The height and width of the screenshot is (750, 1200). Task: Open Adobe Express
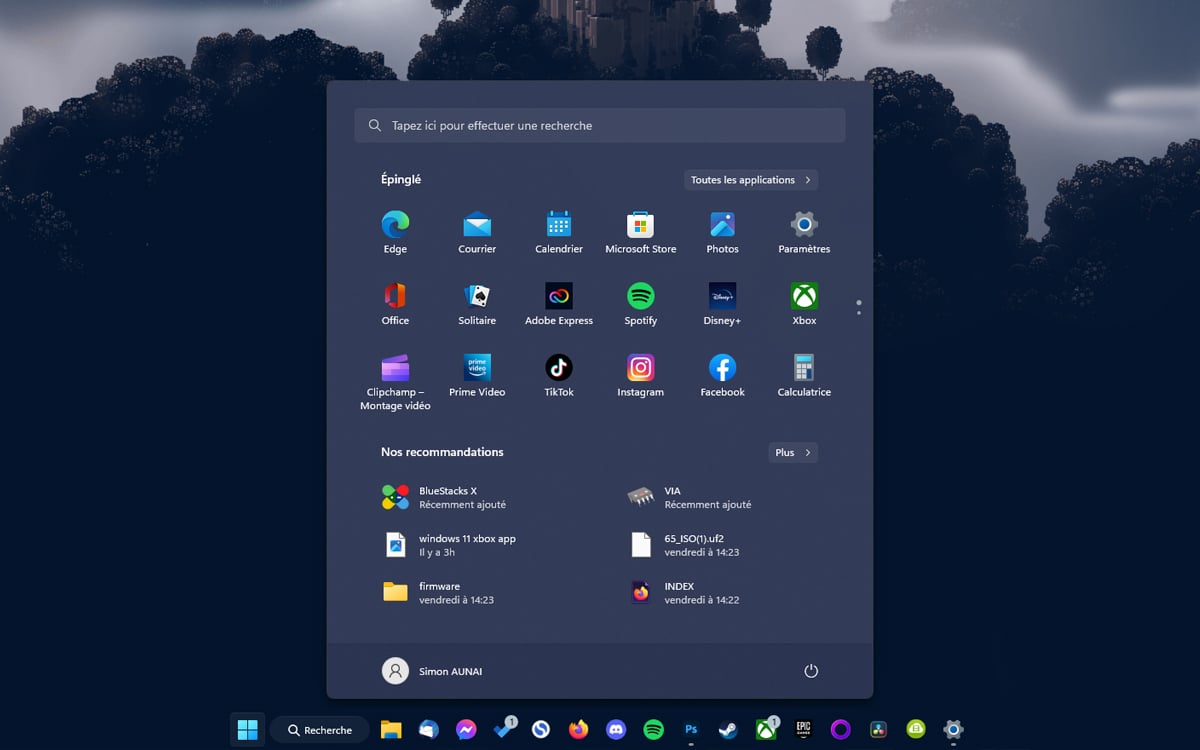559,304
